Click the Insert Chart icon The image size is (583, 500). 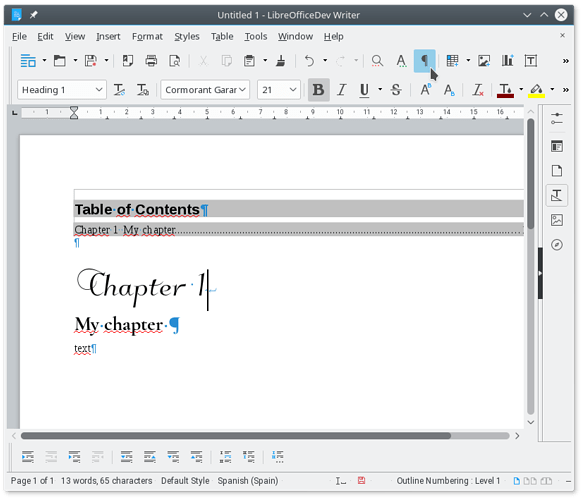point(507,61)
